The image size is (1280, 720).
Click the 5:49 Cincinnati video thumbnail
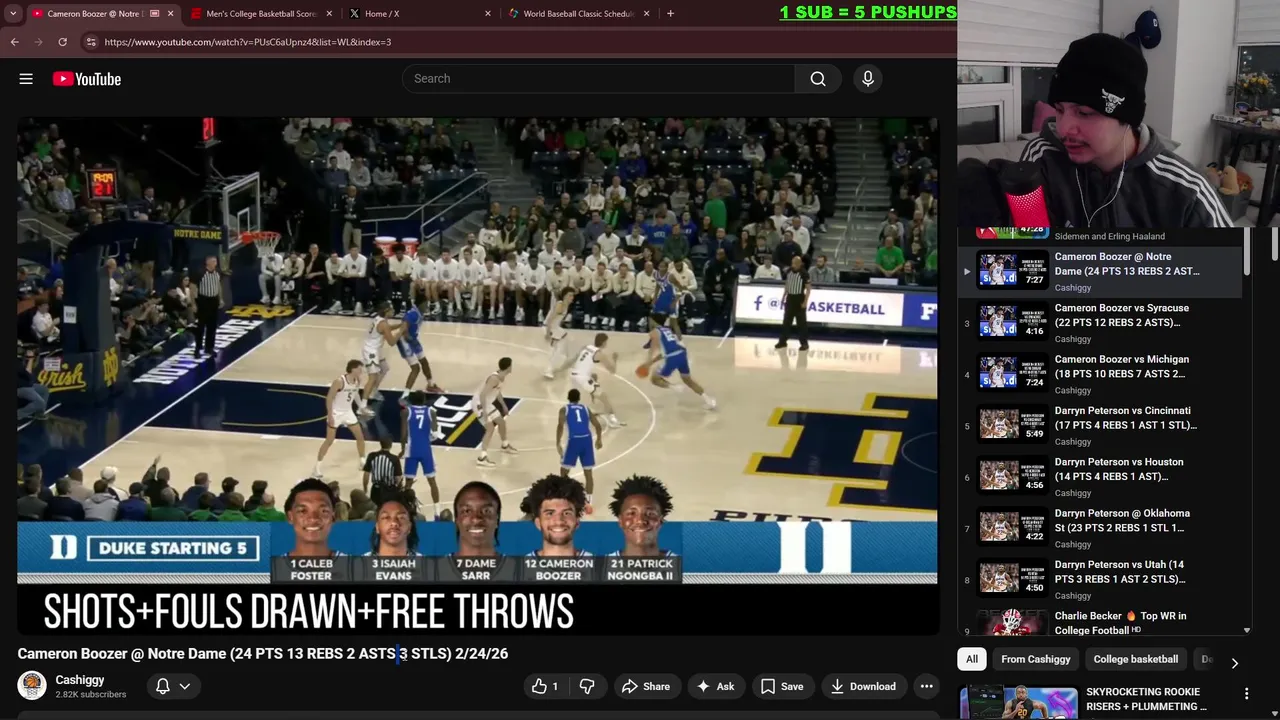(1013, 424)
